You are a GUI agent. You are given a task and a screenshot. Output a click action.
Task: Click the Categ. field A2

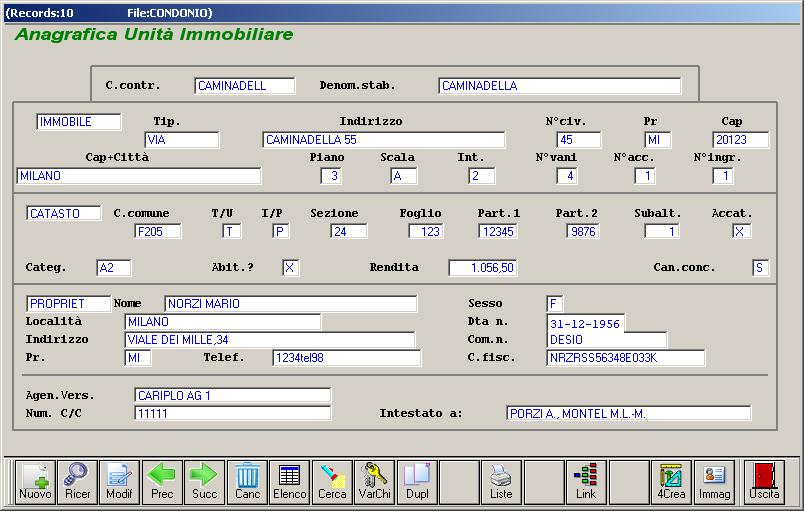point(113,268)
